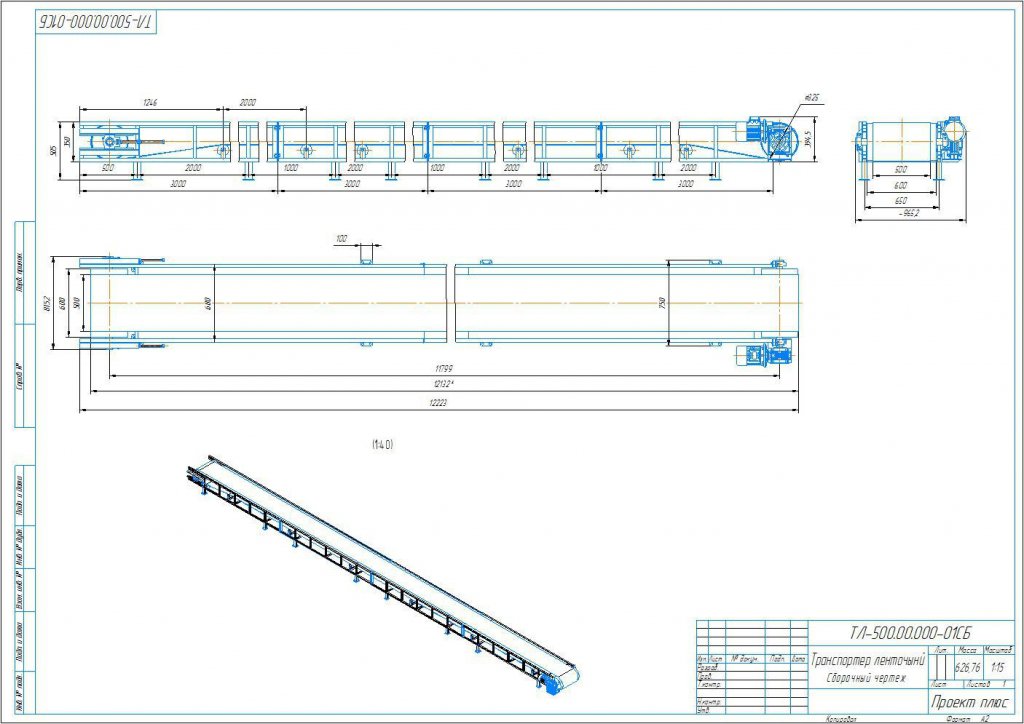Click the (1:40) scale label above isometric view
Viewport: 1024px width, 724px height.
point(382,444)
